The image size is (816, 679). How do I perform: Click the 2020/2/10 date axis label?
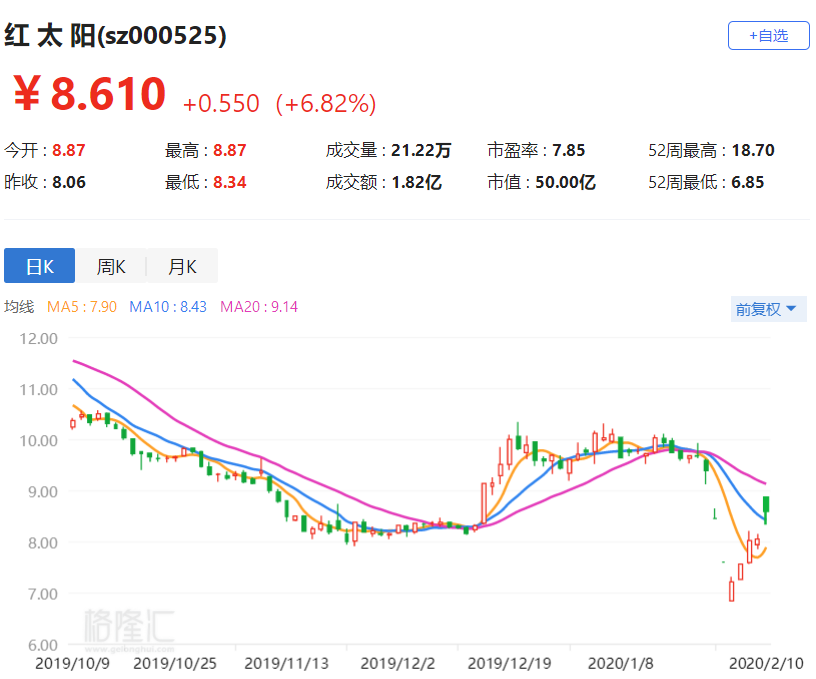pos(766,664)
